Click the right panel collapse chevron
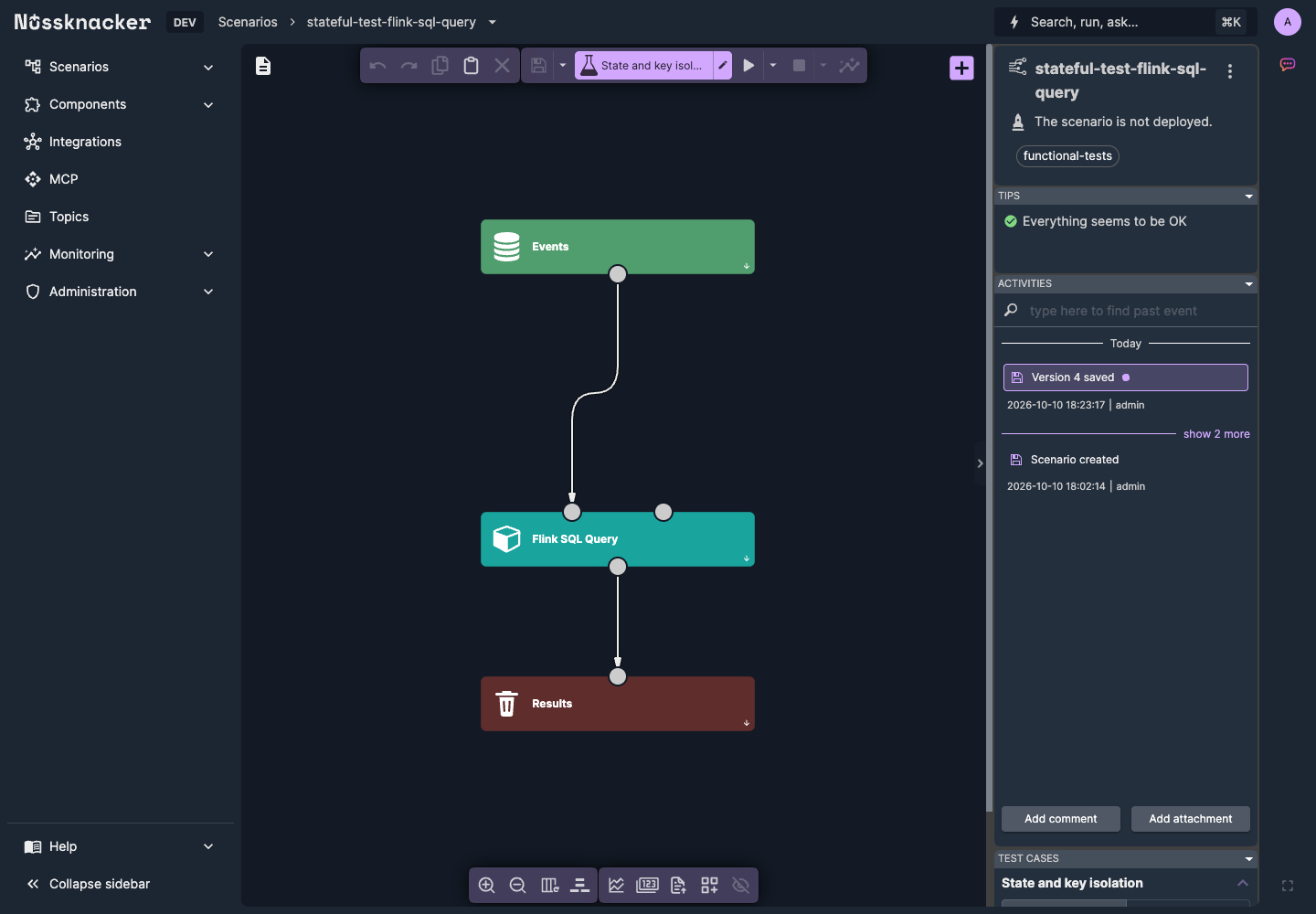1316x914 pixels. click(x=980, y=463)
